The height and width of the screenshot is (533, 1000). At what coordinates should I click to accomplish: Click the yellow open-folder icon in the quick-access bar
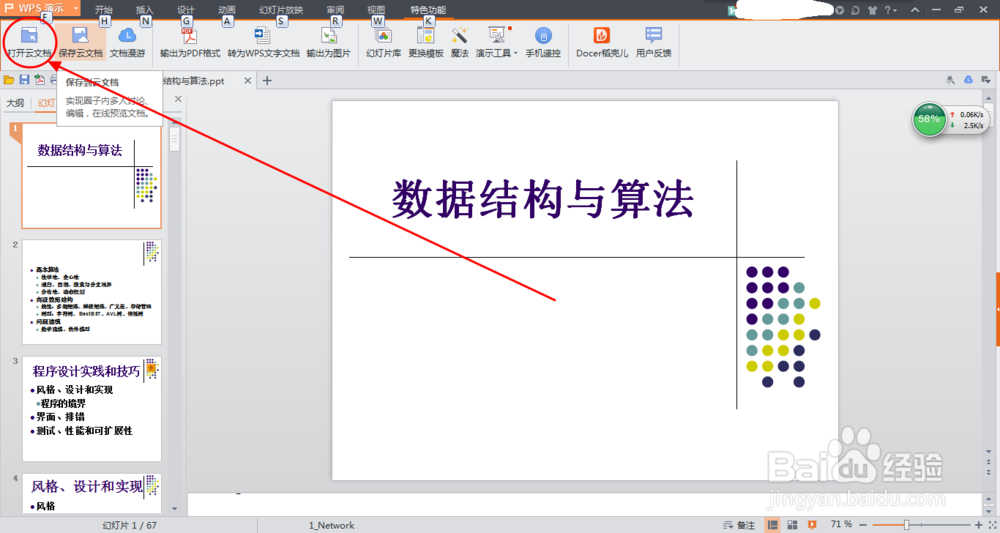(9, 80)
